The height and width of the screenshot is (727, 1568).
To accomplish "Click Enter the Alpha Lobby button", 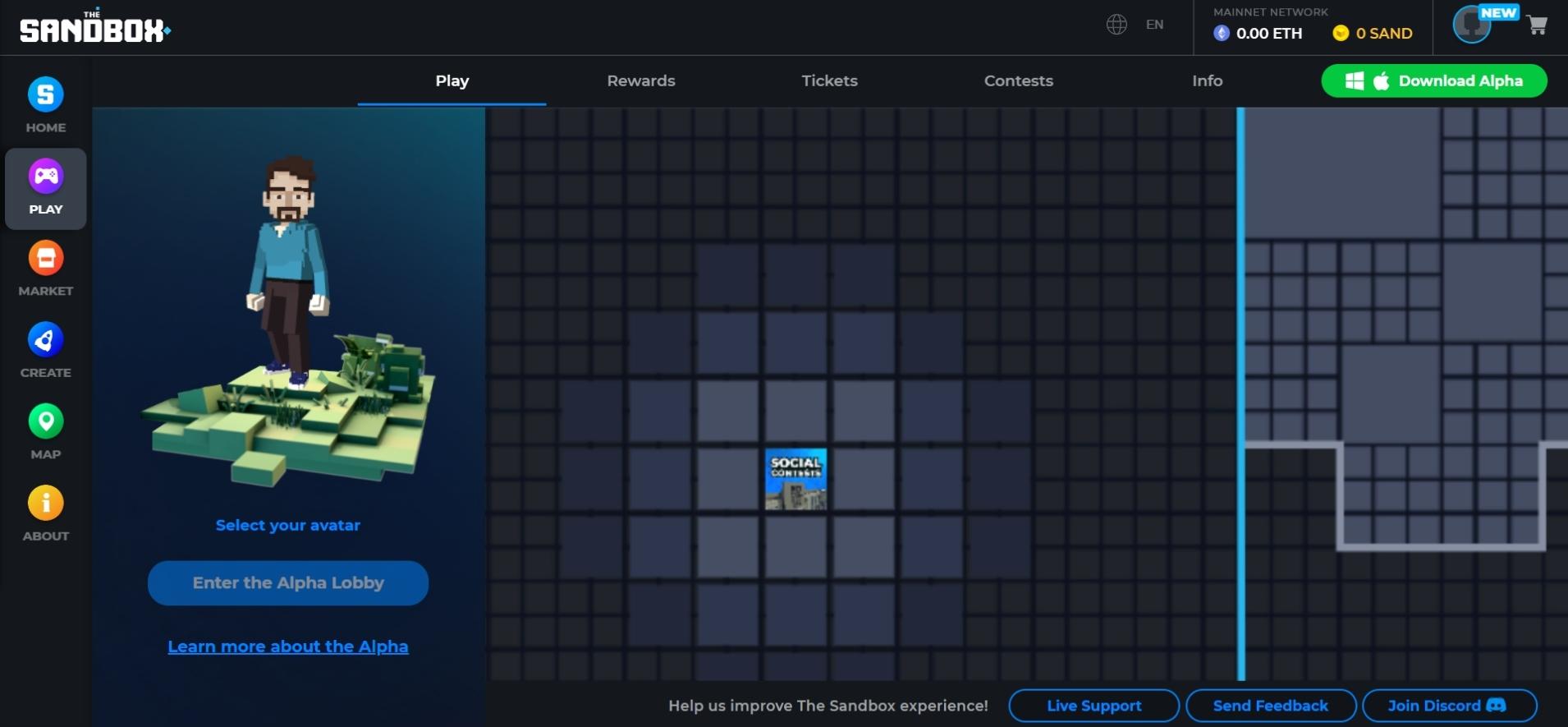I will pos(288,583).
